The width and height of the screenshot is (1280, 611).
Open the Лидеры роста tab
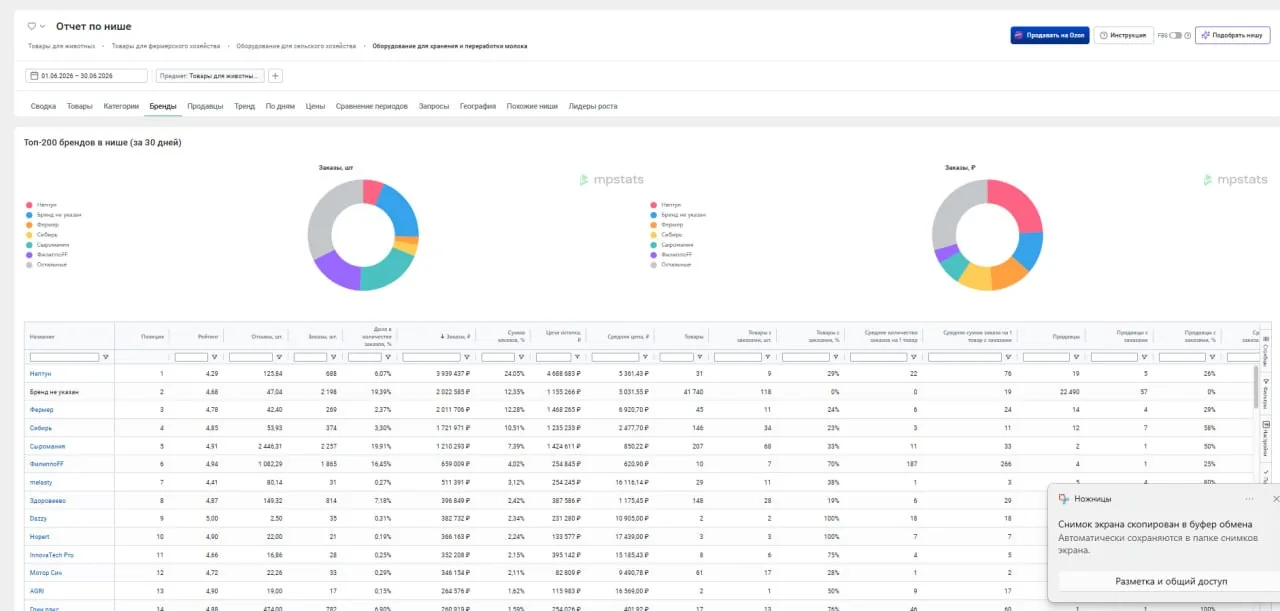tap(593, 106)
